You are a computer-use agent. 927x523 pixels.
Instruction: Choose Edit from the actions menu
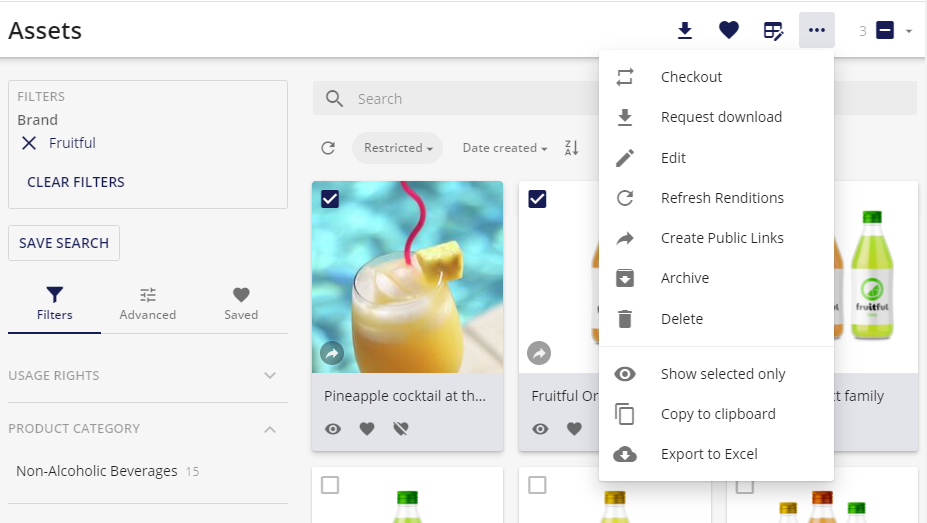(x=716, y=158)
